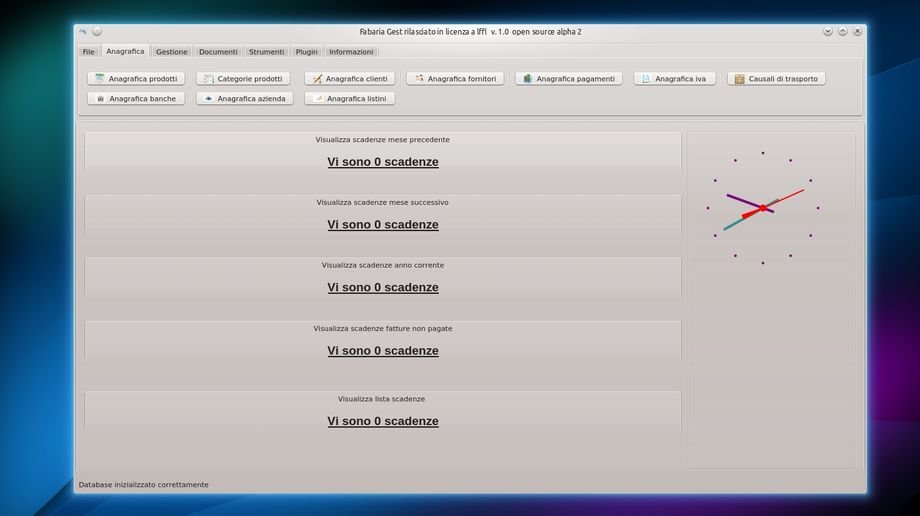Open Anagrafica prodotti
This screenshot has width=920, height=516.
click(x=136, y=79)
